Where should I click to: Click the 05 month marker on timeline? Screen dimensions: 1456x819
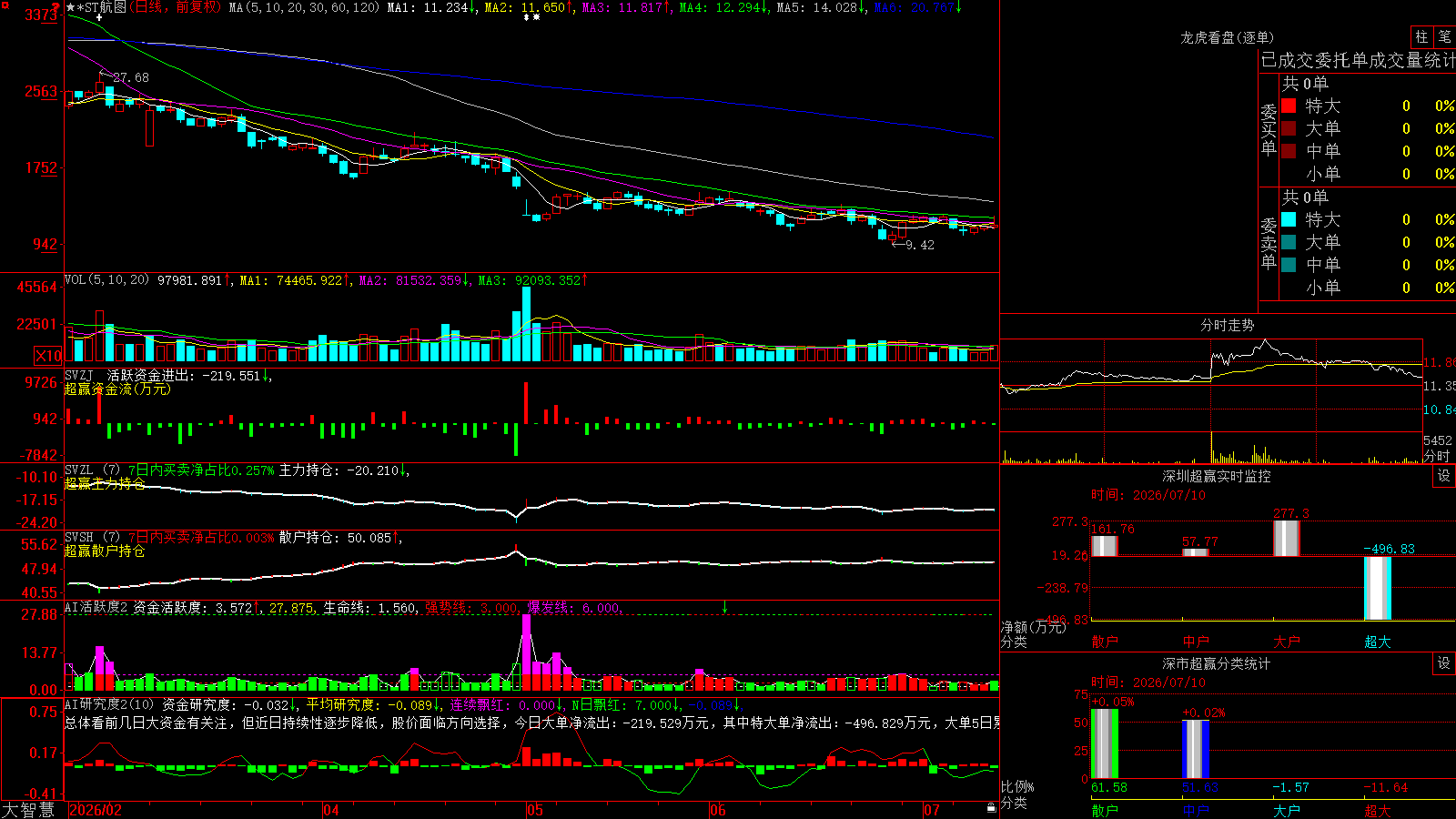(535, 810)
